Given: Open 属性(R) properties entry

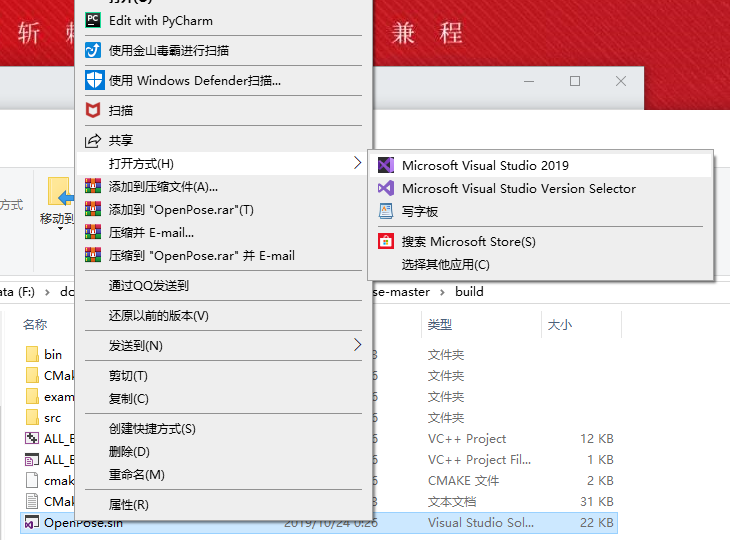Looking at the screenshot, I should click(128, 505).
